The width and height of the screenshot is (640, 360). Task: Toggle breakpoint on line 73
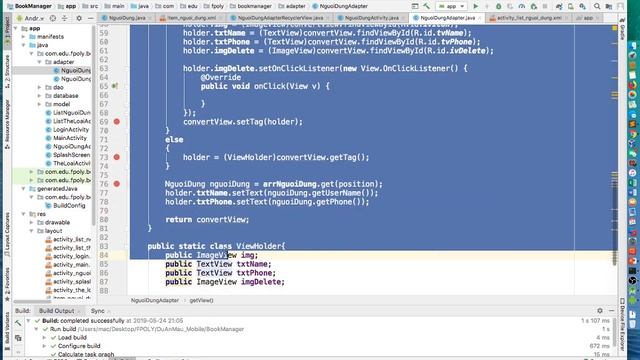click(117, 157)
